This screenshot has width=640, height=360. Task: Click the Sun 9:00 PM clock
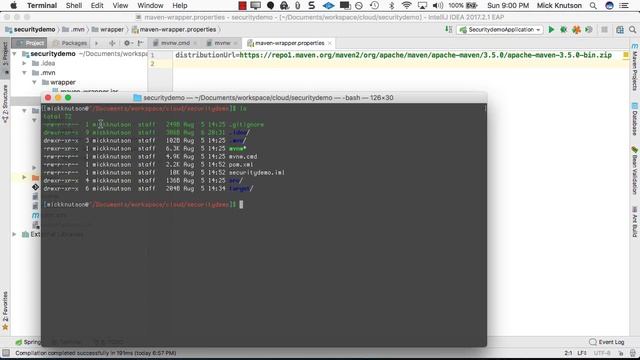pos(508,6)
